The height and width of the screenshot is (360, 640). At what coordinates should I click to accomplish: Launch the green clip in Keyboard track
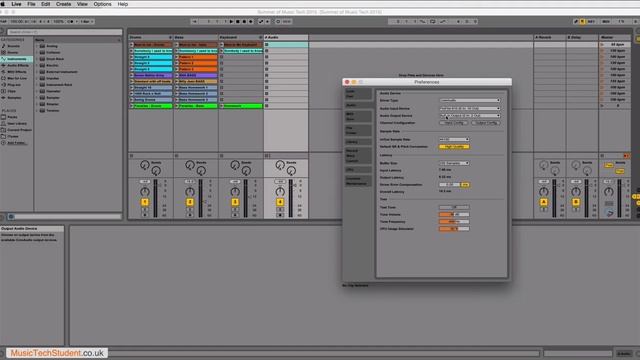[x=222, y=106]
